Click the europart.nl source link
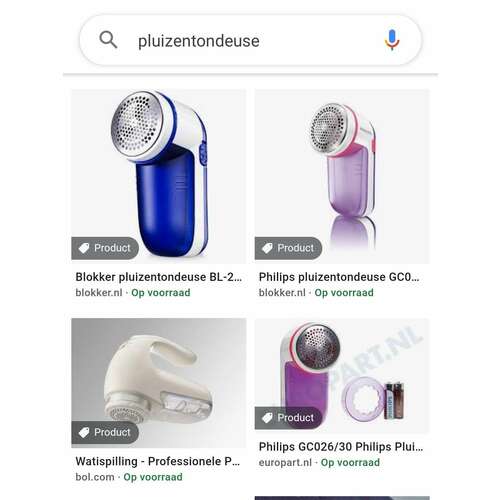500x500 pixels. tap(285, 462)
